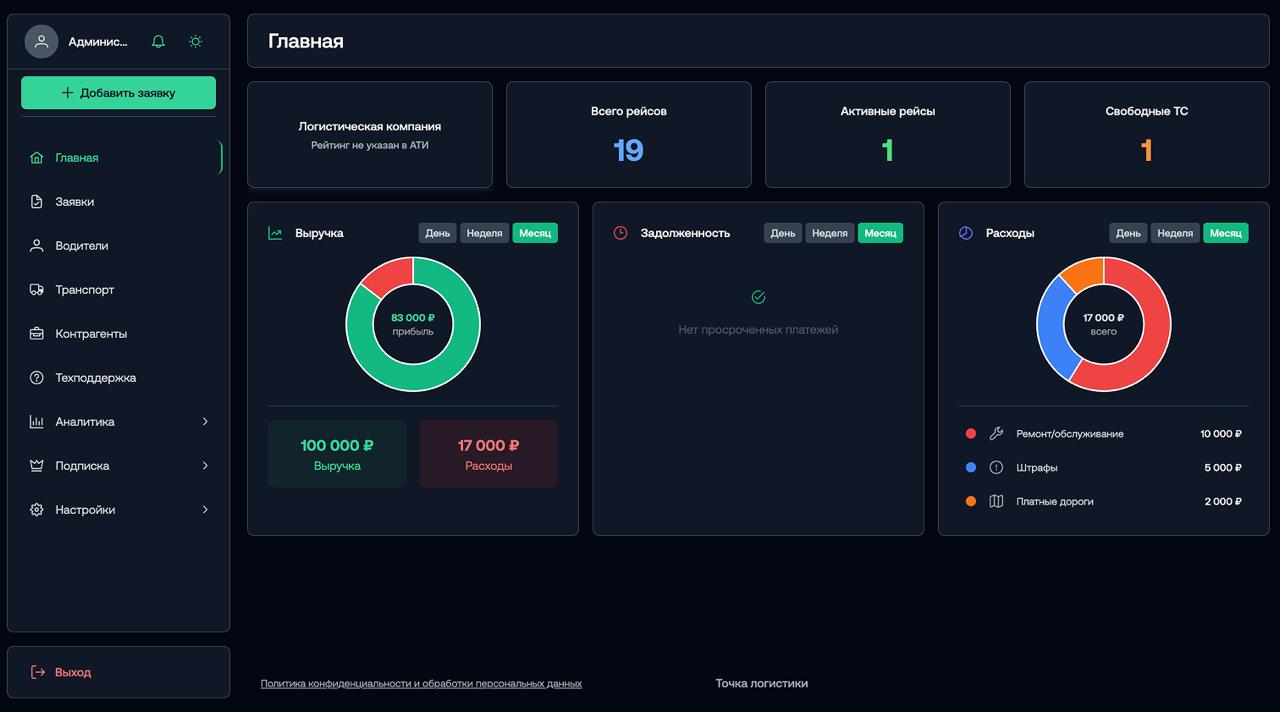Expand the Аналитика submenu chevron
This screenshot has width=1280, height=712.
206,422
